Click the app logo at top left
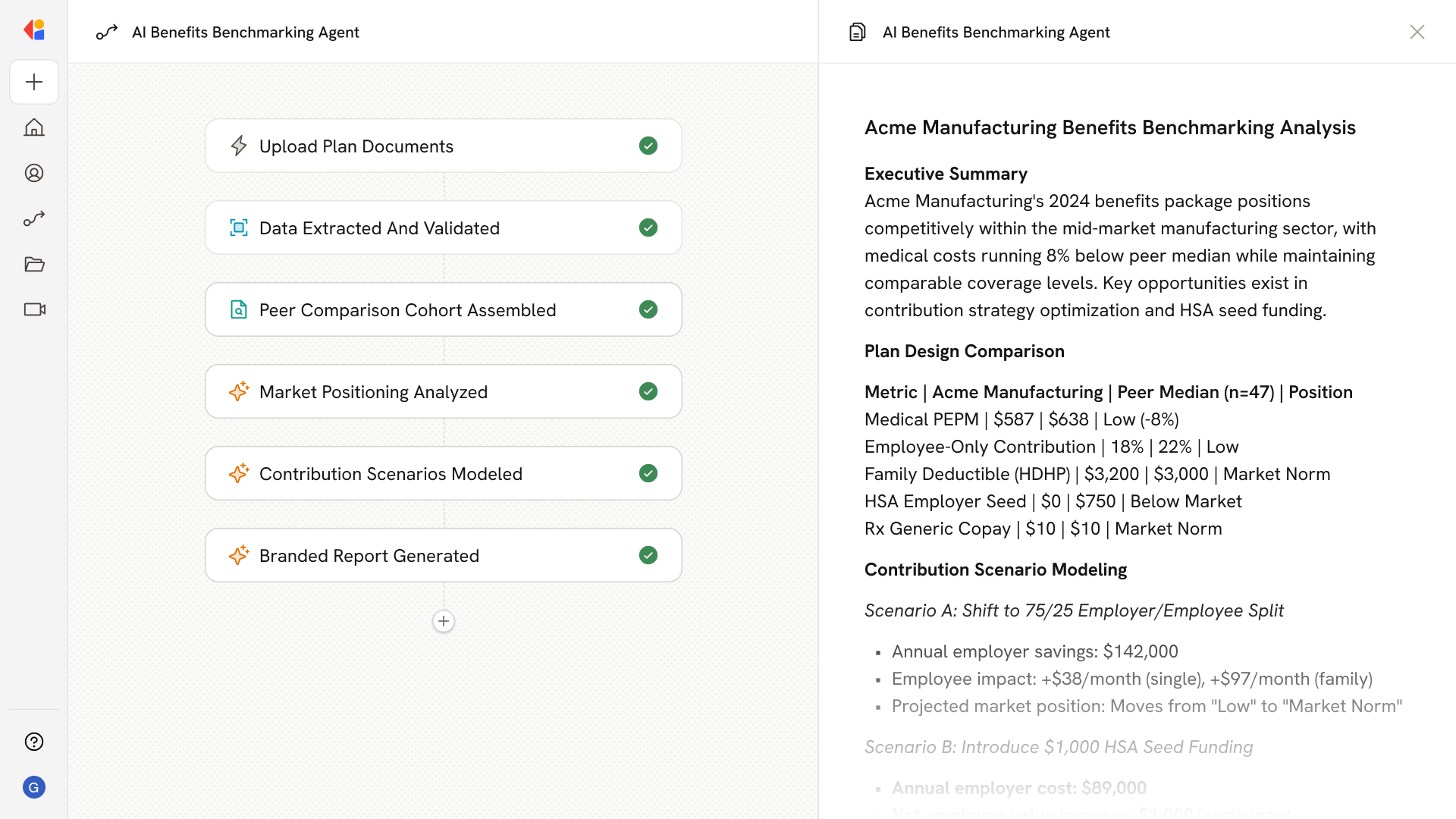The width and height of the screenshot is (1456, 819). point(34,30)
